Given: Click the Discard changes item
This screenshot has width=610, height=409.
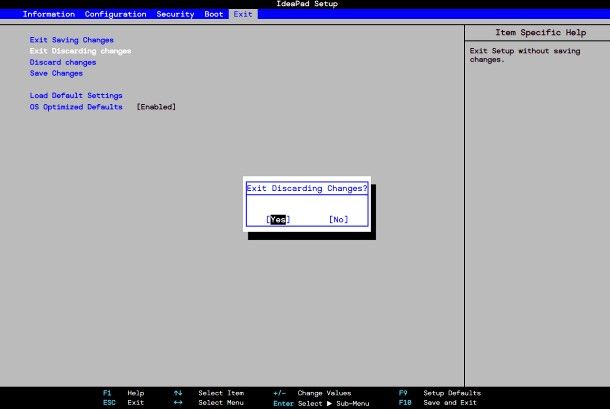Looking at the screenshot, I should tap(63, 62).
